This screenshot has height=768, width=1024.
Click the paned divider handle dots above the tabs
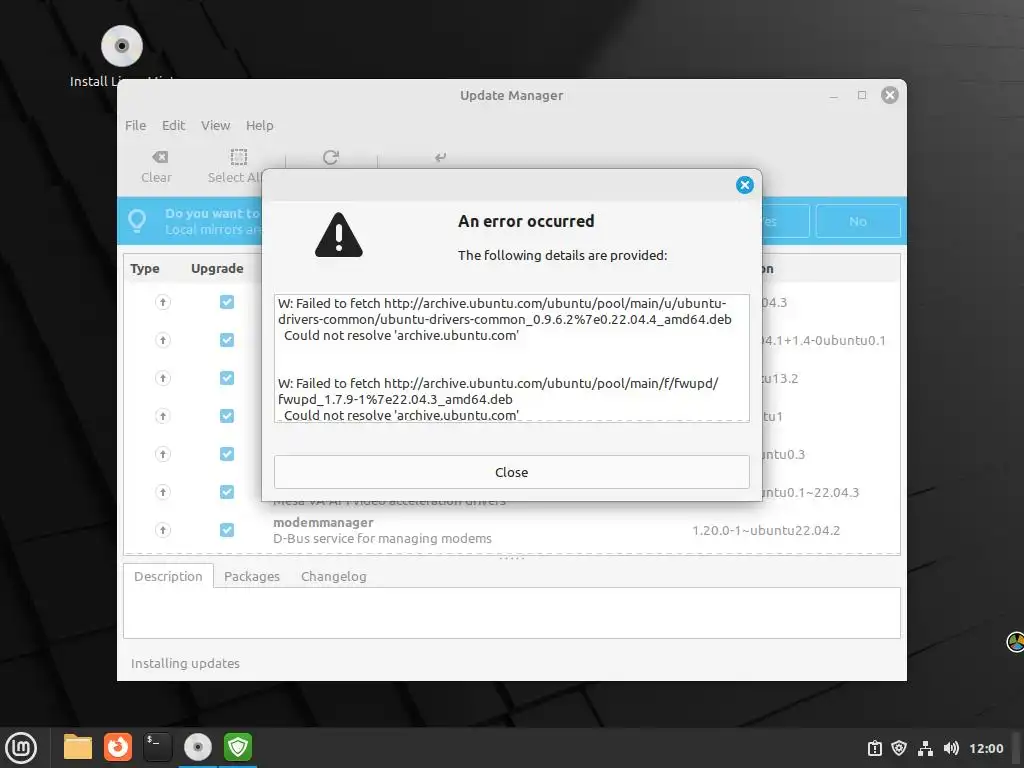pyautogui.click(x=511, y=558)
